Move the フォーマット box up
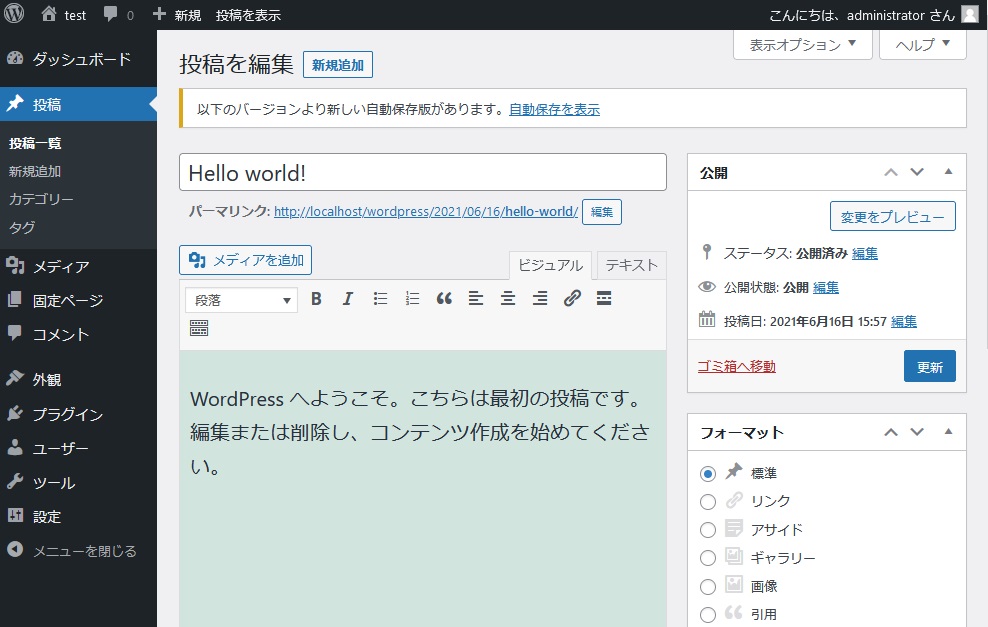This screenshot has height=627, width=988. 890,432
